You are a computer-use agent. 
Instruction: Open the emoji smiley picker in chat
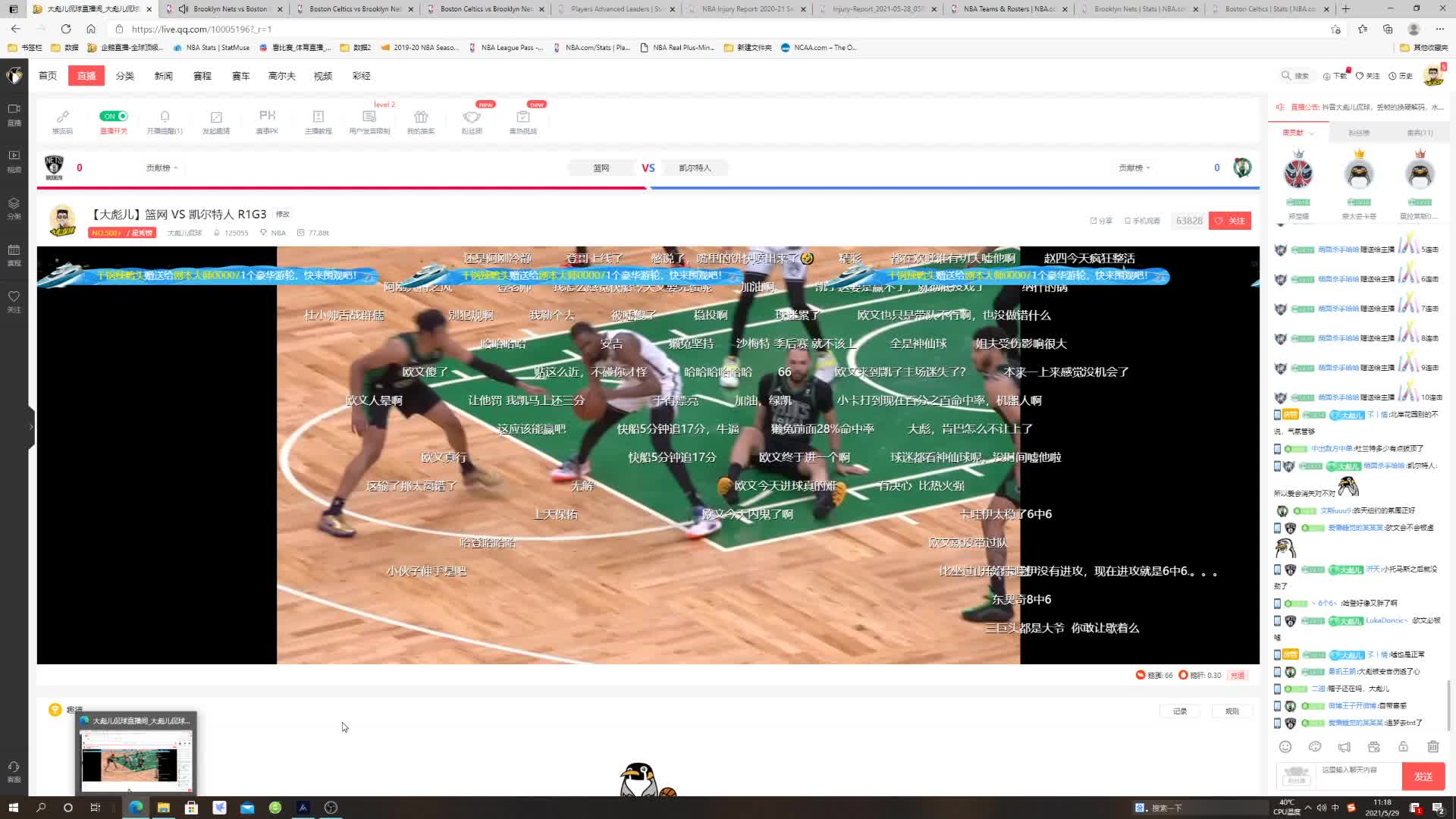pos(1285,747)
